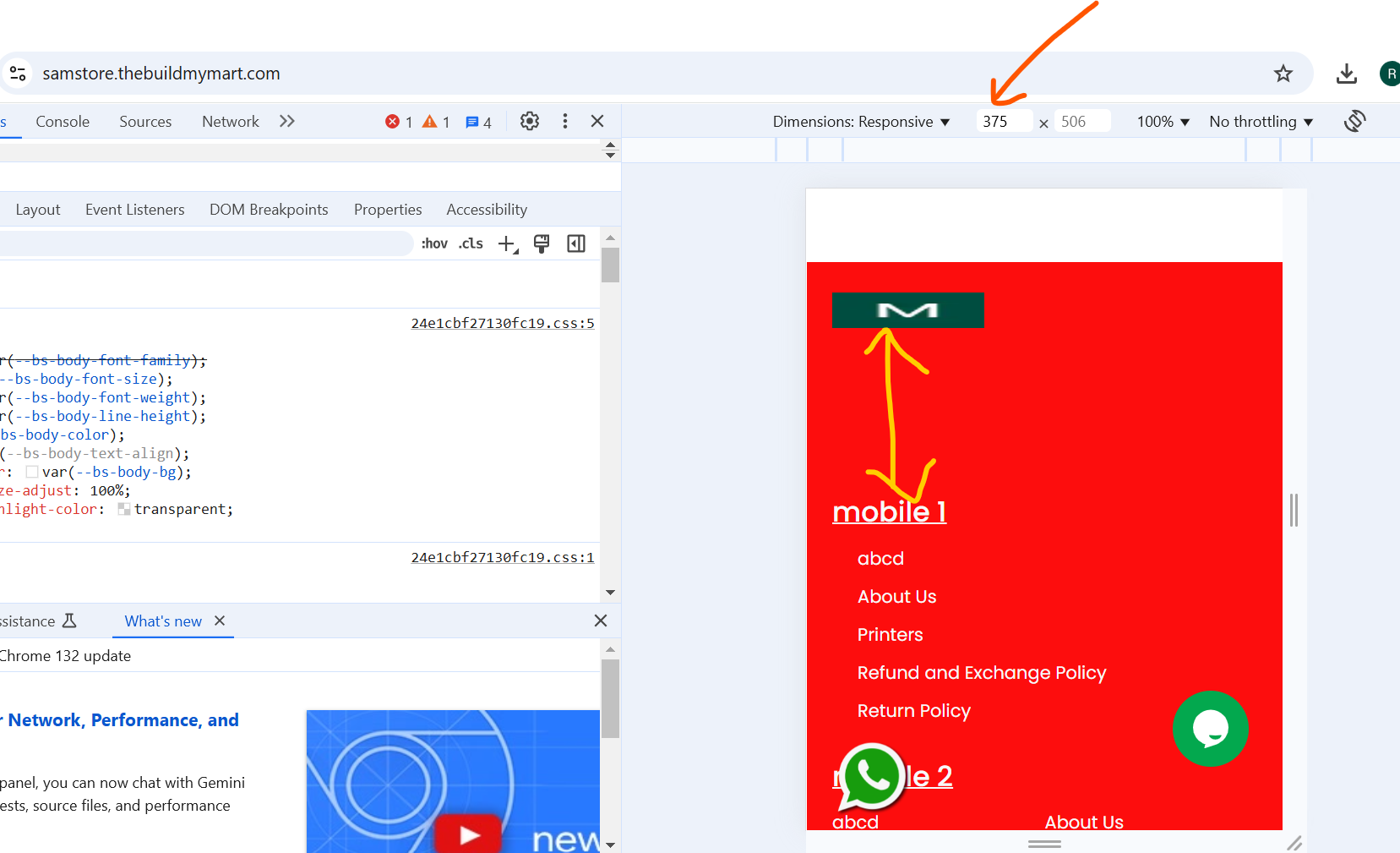Open source link 24e1cbf27130fc19.css:5

(x=503, y=323)
